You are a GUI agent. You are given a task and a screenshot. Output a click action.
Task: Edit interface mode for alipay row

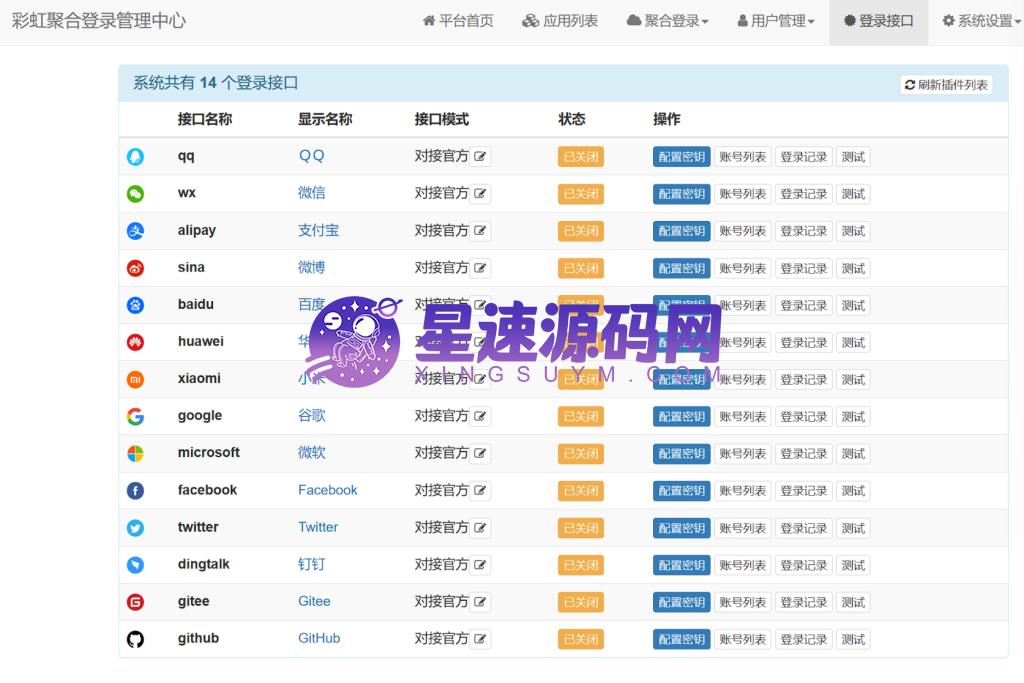pyautogui.click(x=480, y=231)
